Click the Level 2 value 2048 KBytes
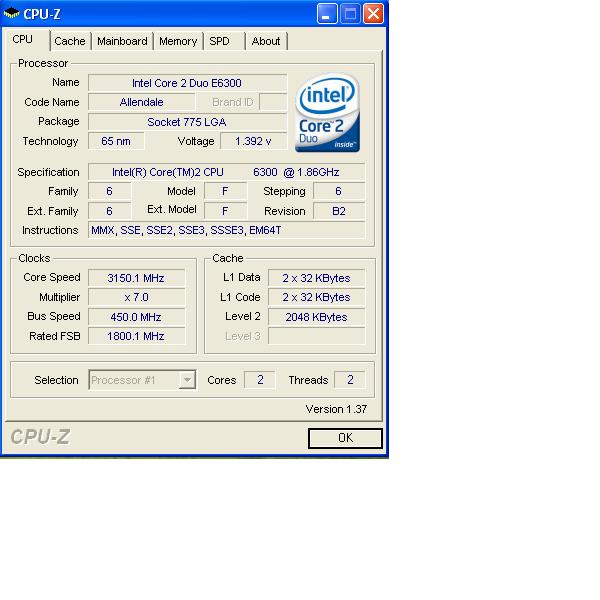 pos(316,317)
